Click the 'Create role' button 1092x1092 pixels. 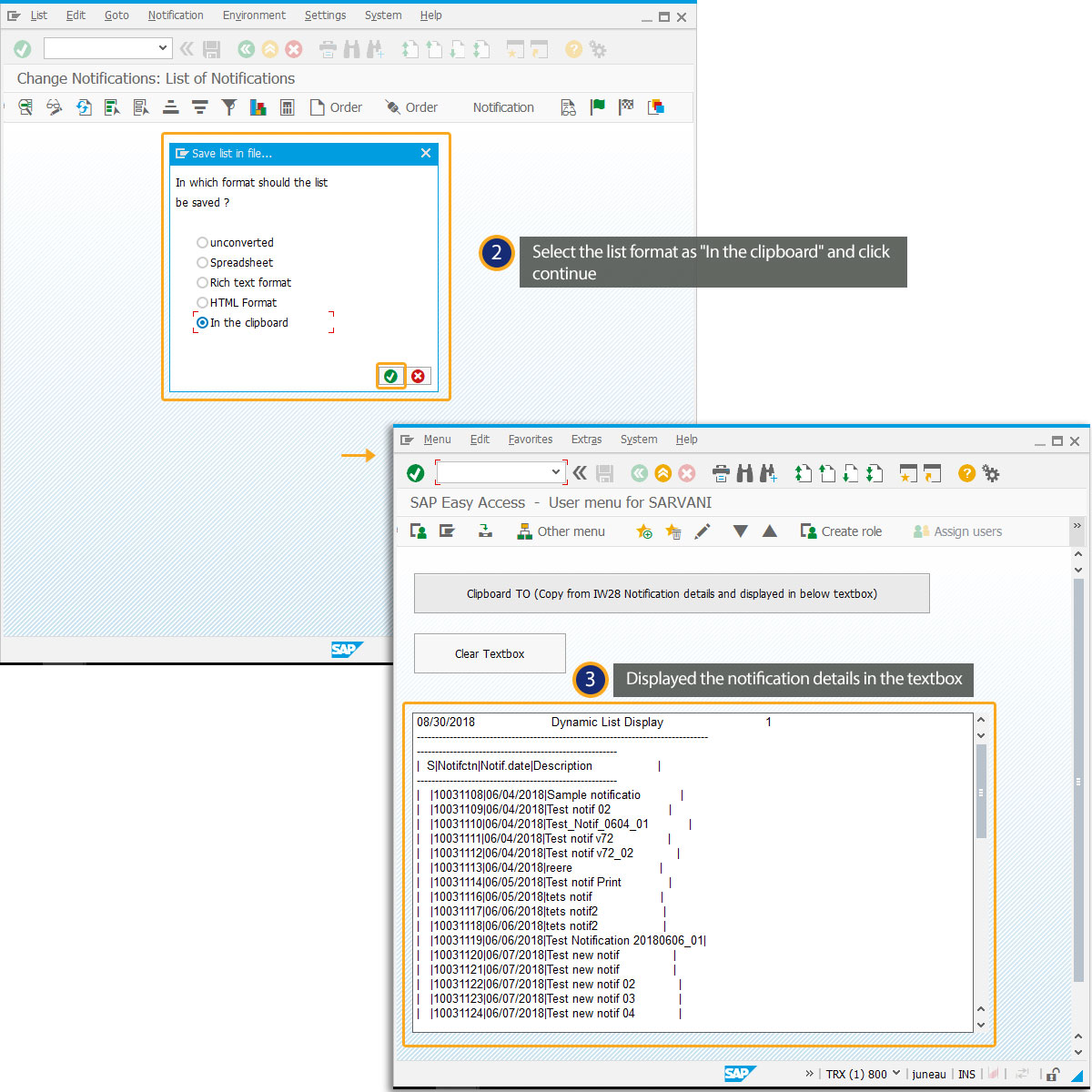pos(841,531)
